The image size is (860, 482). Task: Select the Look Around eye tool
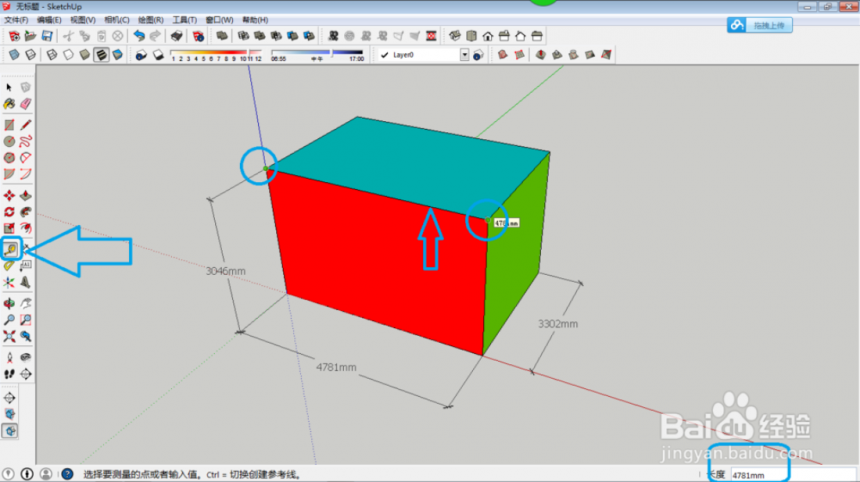(26, 358)
